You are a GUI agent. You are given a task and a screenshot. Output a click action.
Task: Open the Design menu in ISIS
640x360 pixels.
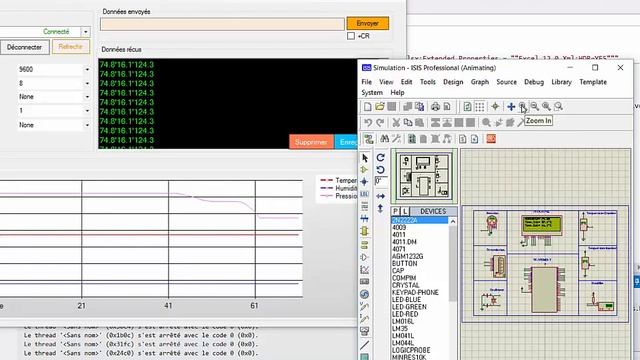point(453,82)
